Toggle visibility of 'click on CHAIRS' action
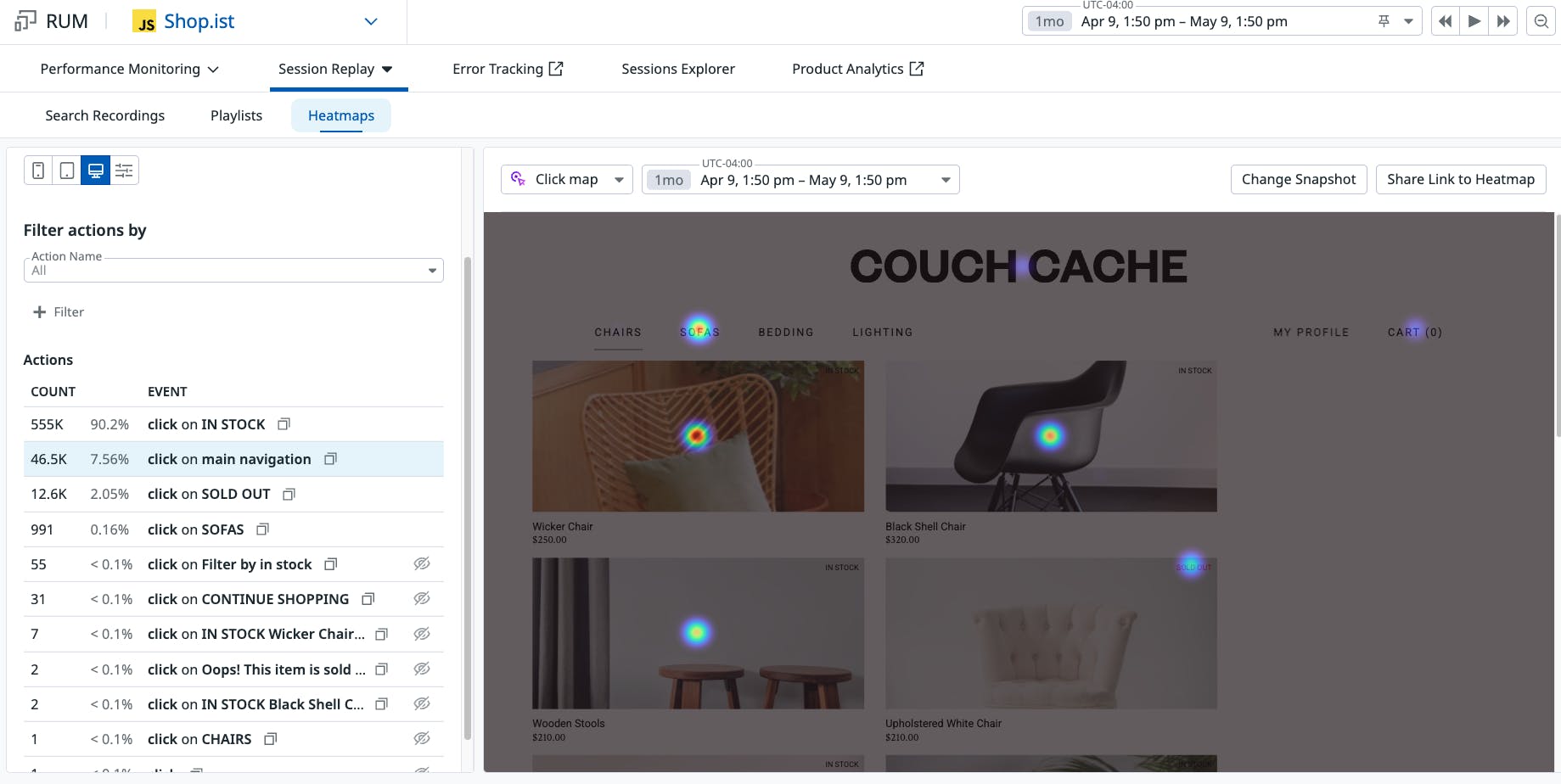This screenshot has width=1561, height=784. pos(422,739)
